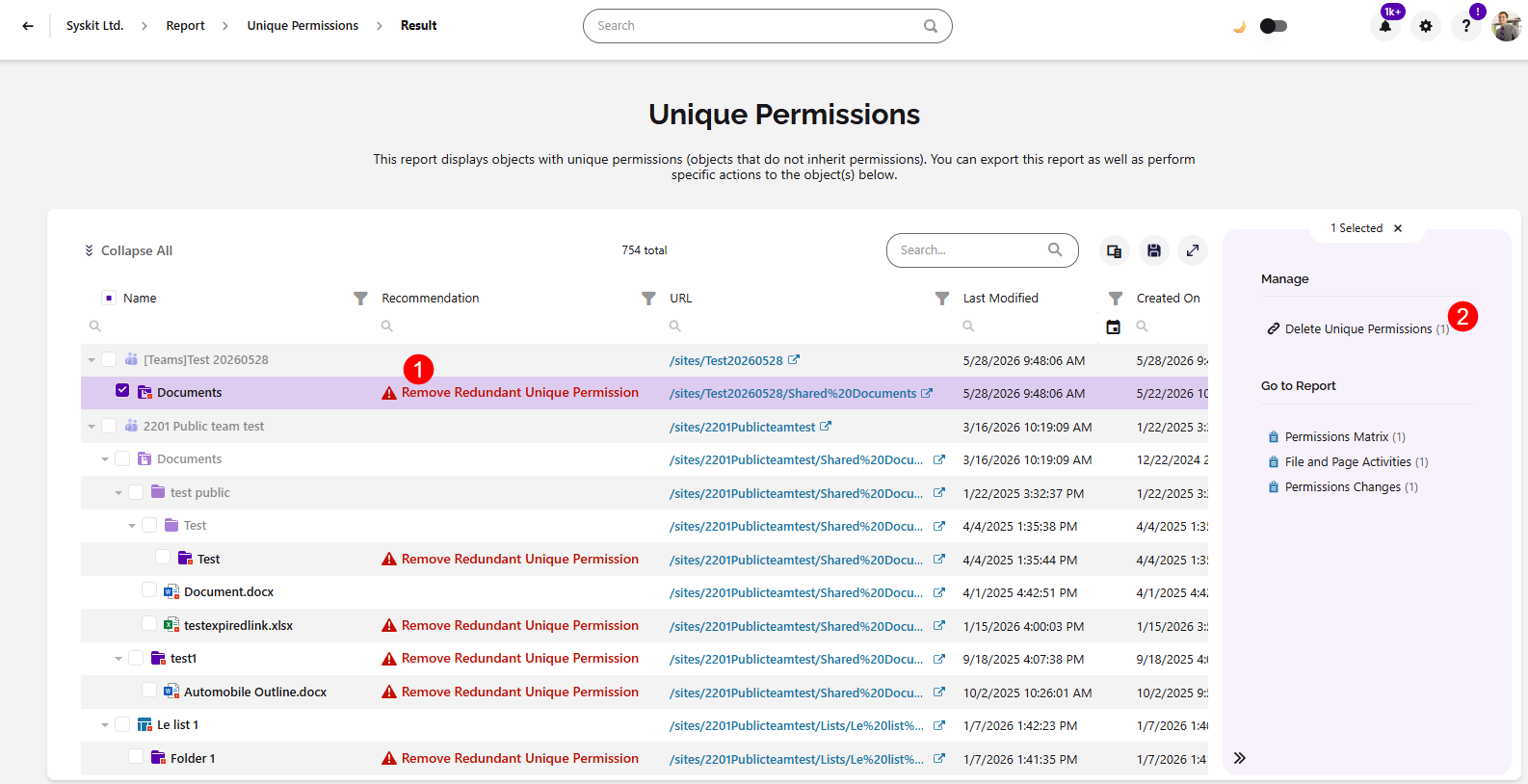Viewport: 1528px width, 784px height.
Task: Click the save/export report icon
Action: click(x=1154, y=250)
